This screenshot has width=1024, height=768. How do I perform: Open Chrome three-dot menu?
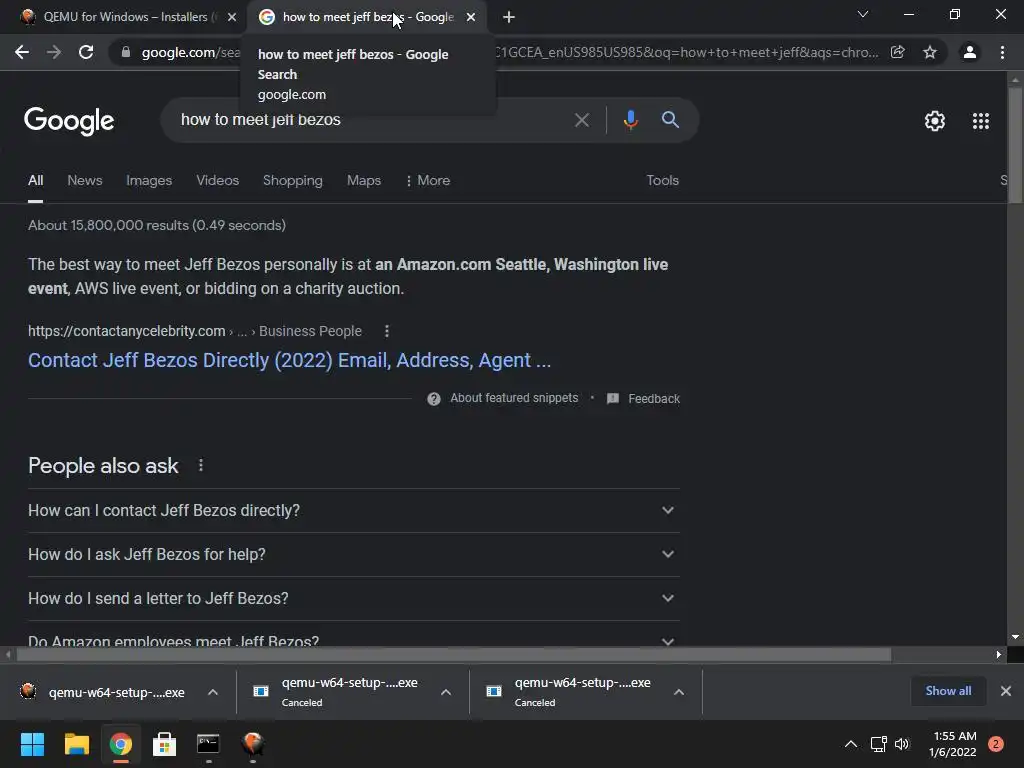pos(1002,52)
